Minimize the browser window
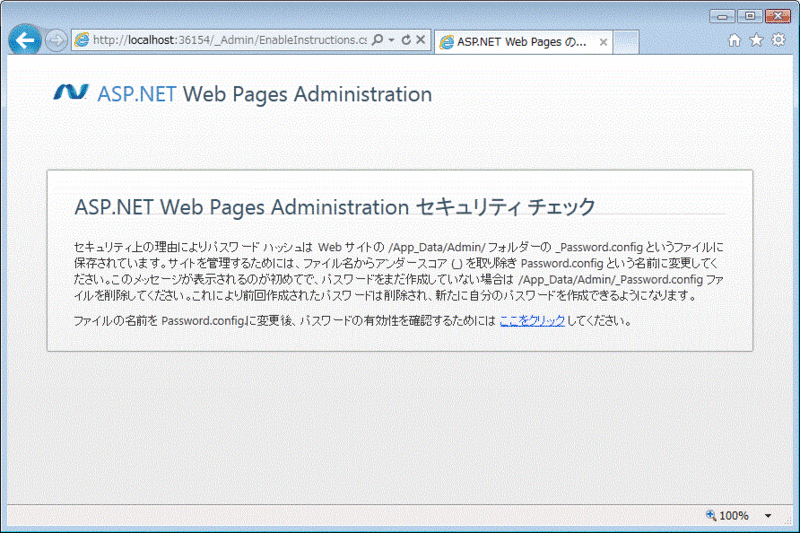 tap(722, 16)
